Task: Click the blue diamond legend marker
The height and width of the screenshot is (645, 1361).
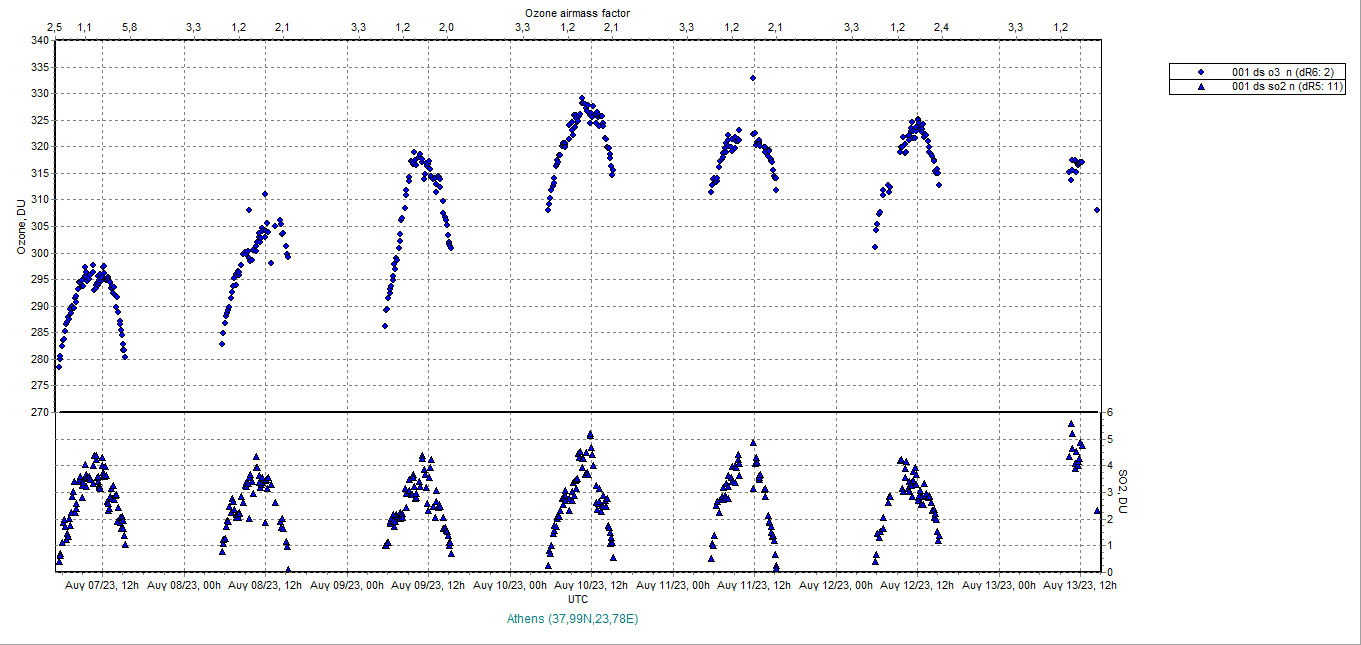Action: 1201,72
